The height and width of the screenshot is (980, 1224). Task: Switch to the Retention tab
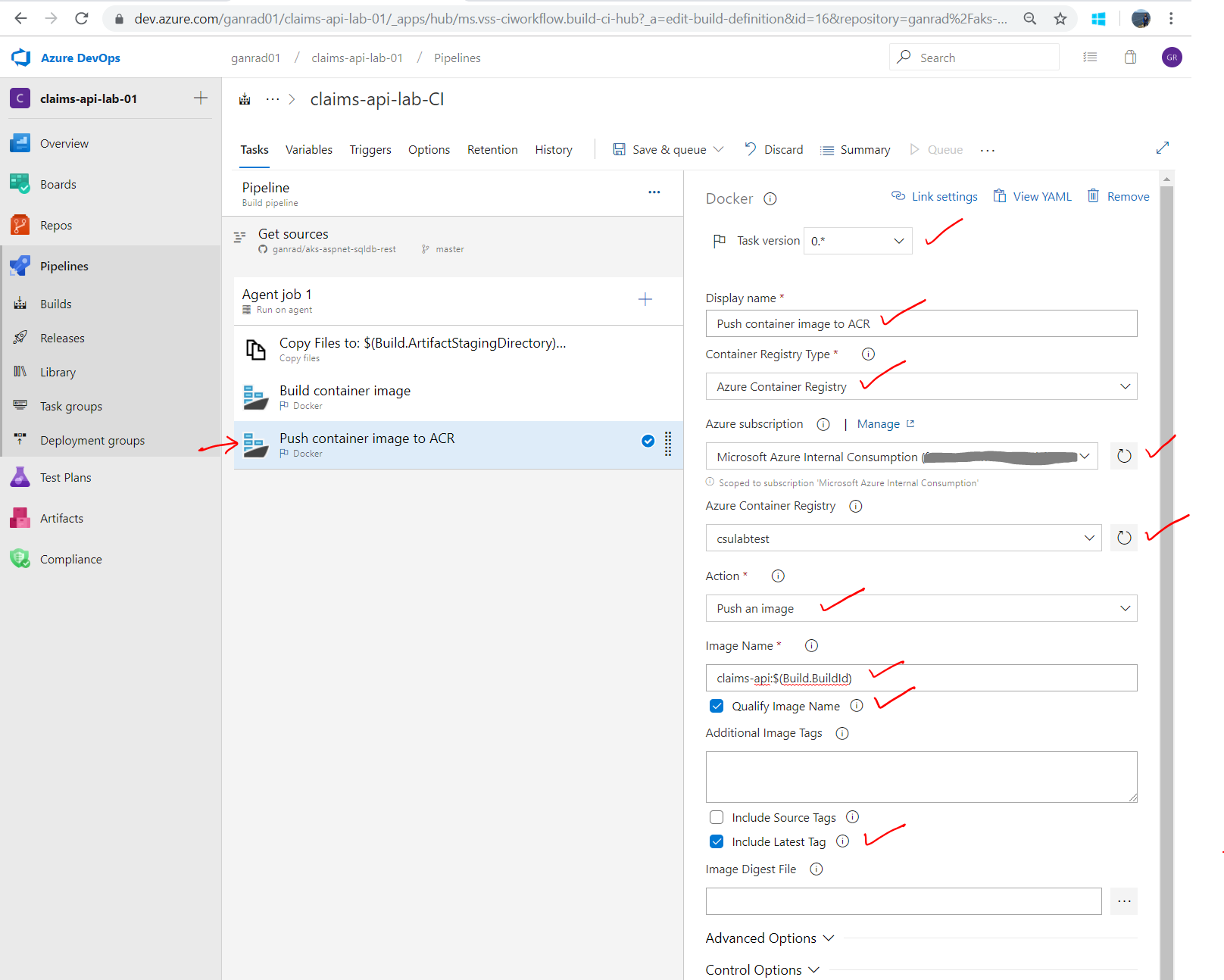pos(492,149)
